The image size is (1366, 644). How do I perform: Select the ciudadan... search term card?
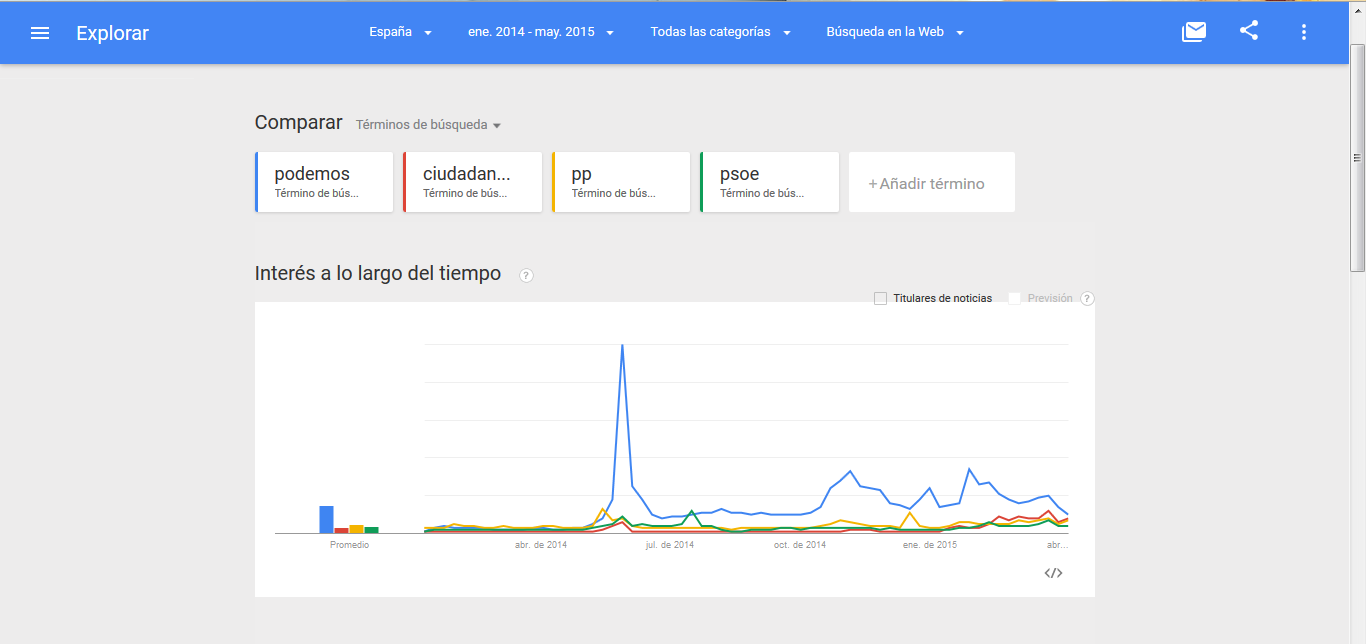coord(472,182)
